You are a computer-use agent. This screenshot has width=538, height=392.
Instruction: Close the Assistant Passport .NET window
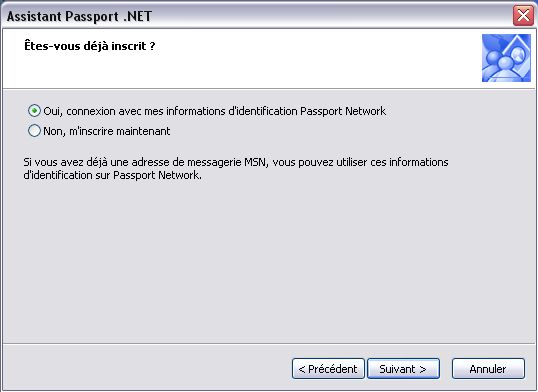click(x=523, y=15)
